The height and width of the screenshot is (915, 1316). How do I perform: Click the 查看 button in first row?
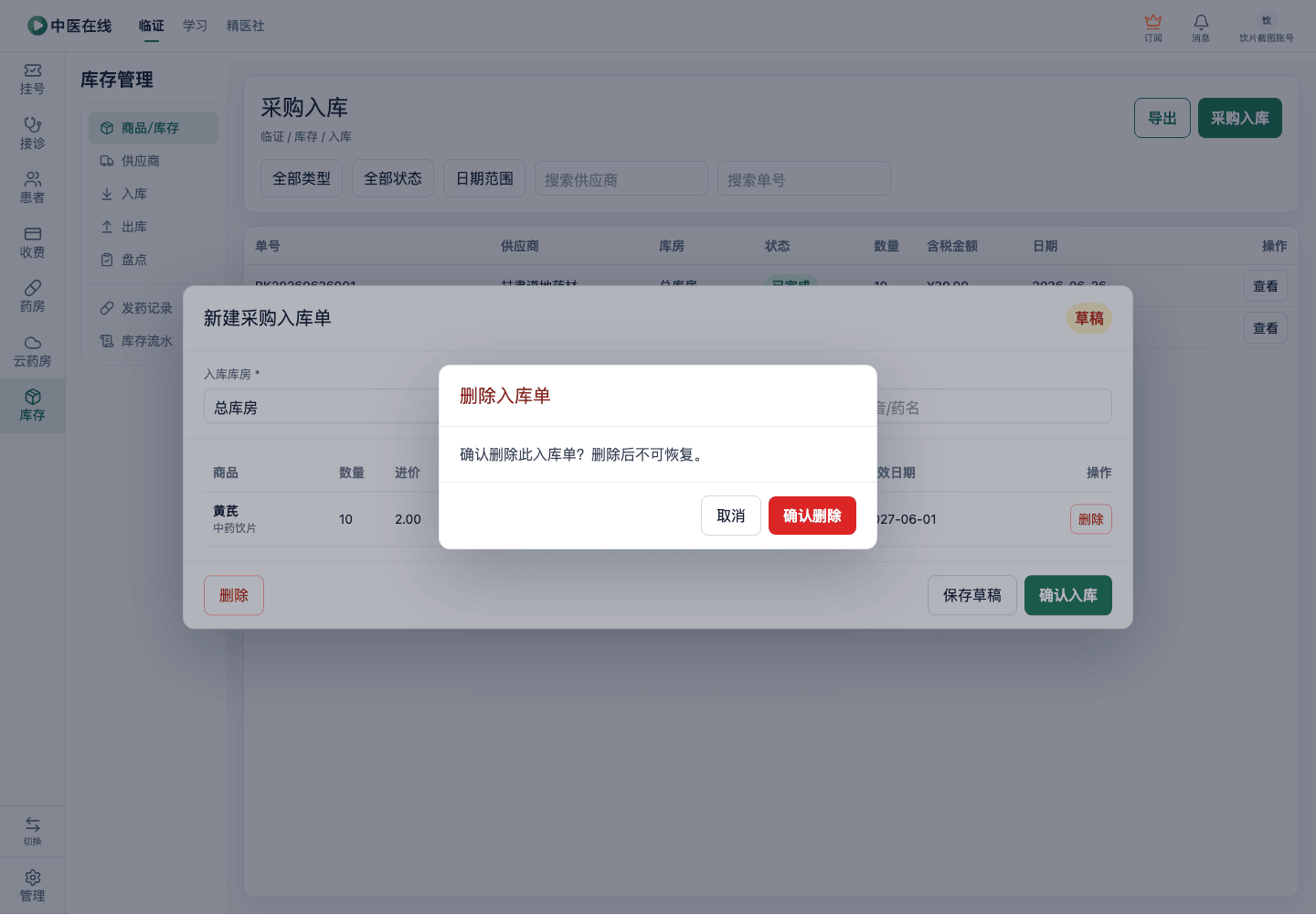click(x=1266, y=286)
